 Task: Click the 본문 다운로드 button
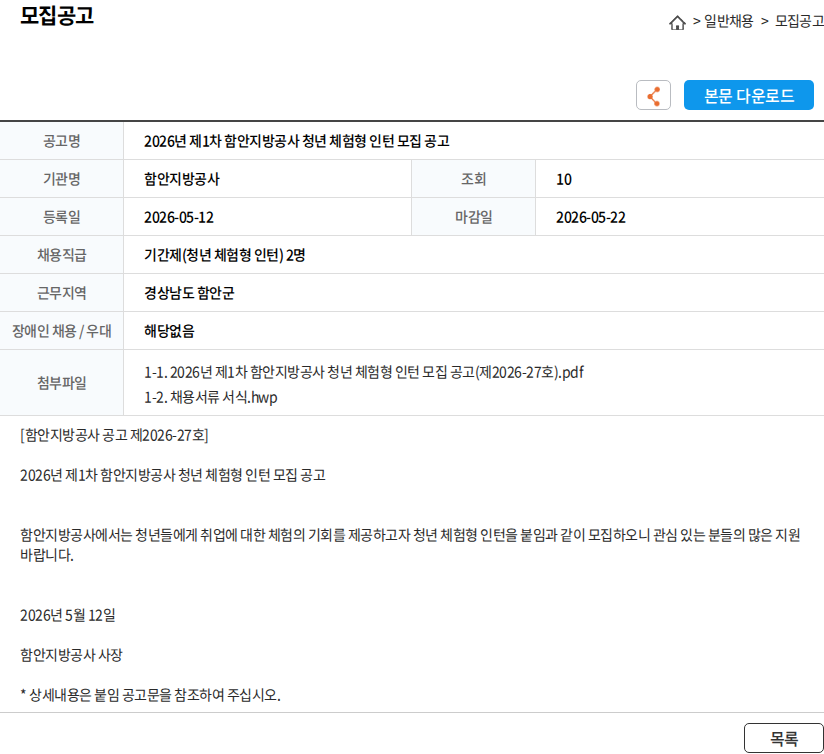pos(748,95)
